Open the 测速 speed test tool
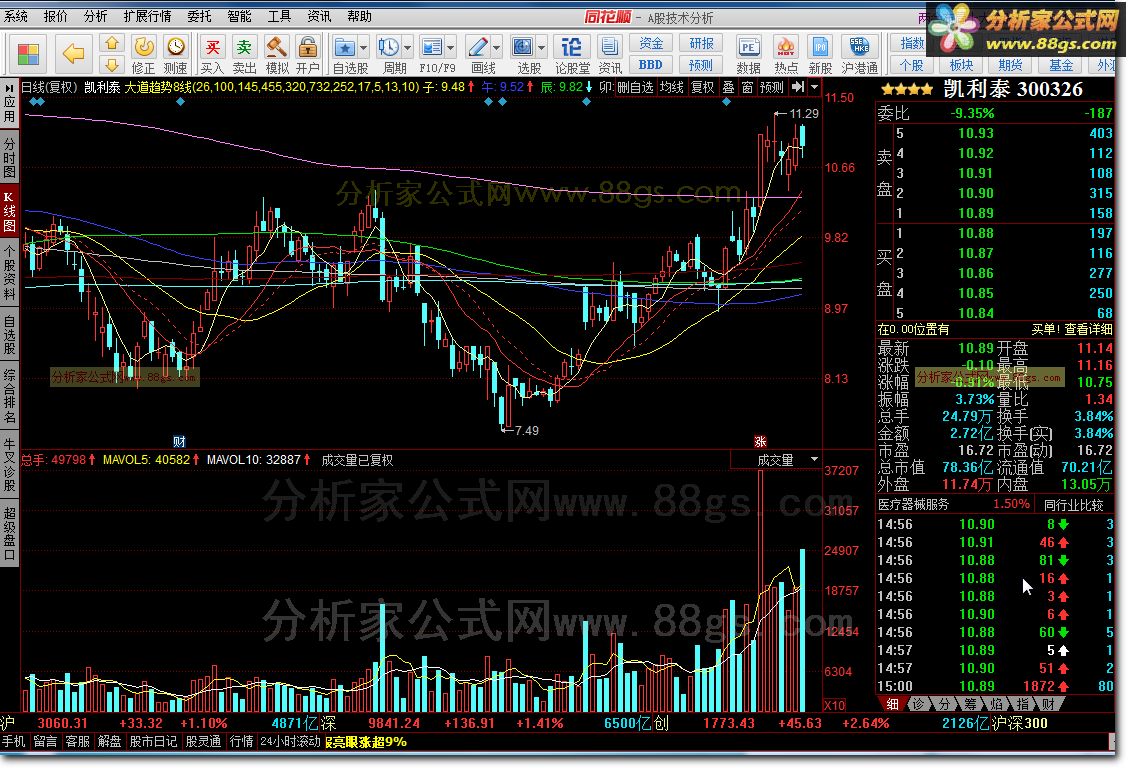The image size is (1128, 768). [x=176, y=54]
